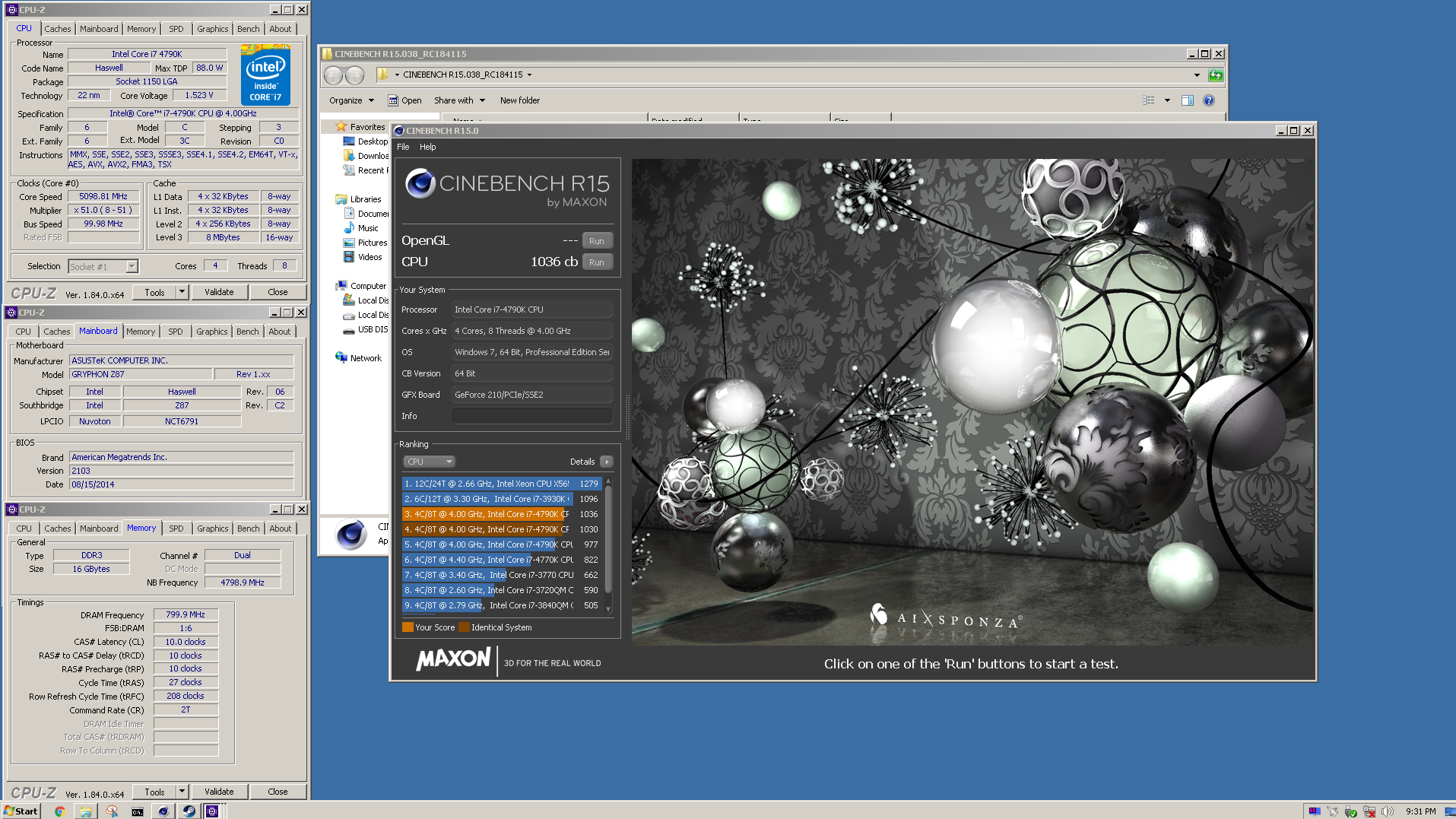Switch to Caches tab in top CPU-Z window
This screenshot has height=819, width=1456.
click(58, 29)
